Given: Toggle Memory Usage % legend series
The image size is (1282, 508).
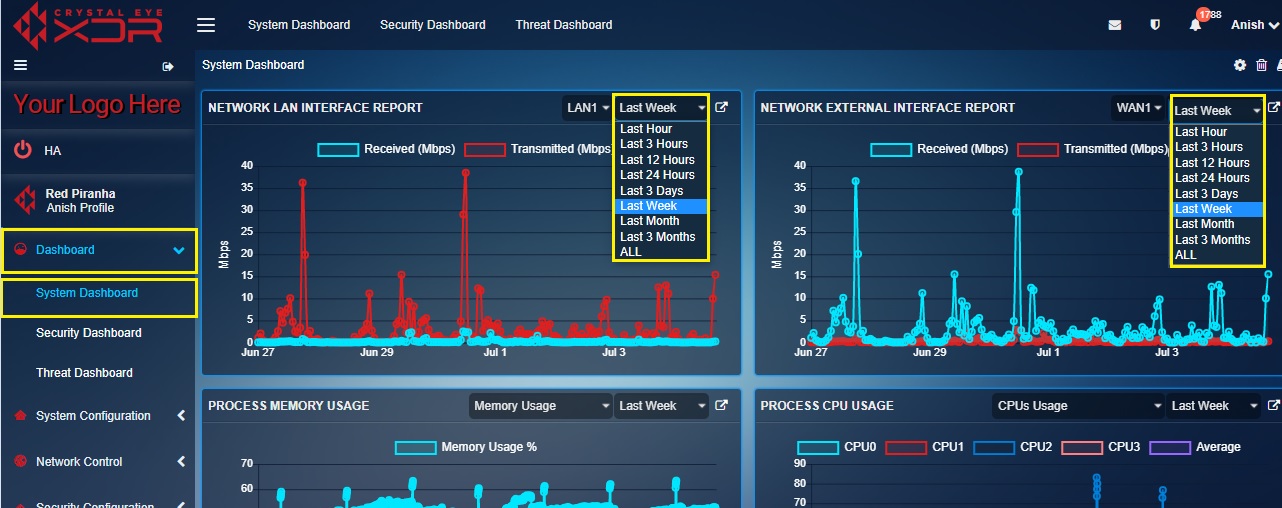Looking at the screenshot, I should click(x=466, y=447).
